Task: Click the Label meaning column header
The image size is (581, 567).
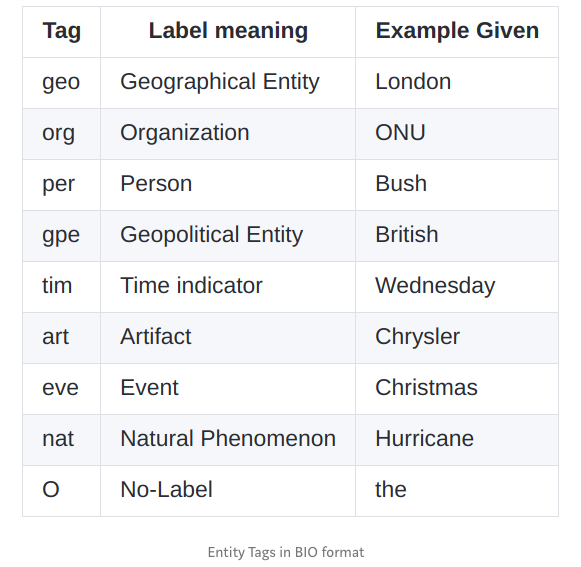Action: (x=228, y=32)
